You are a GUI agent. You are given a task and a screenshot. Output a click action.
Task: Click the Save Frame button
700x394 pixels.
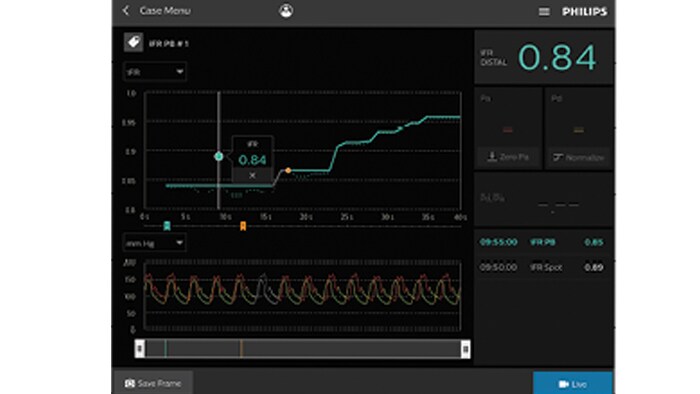coord(153,383)
